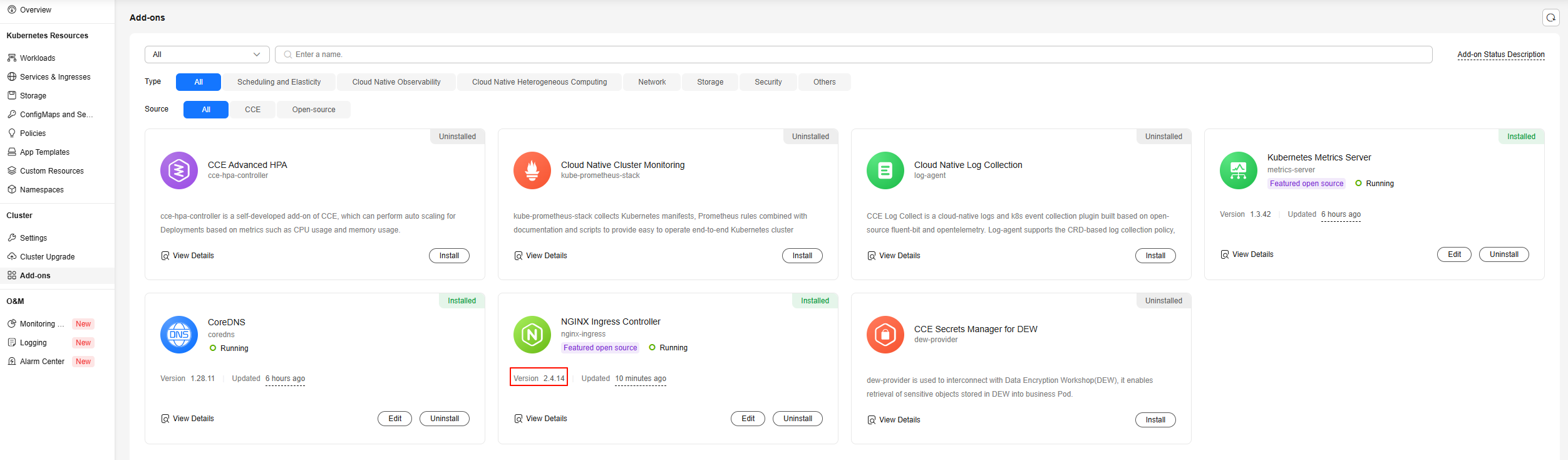Open the All filter dropdown

(x=207, y=55)
